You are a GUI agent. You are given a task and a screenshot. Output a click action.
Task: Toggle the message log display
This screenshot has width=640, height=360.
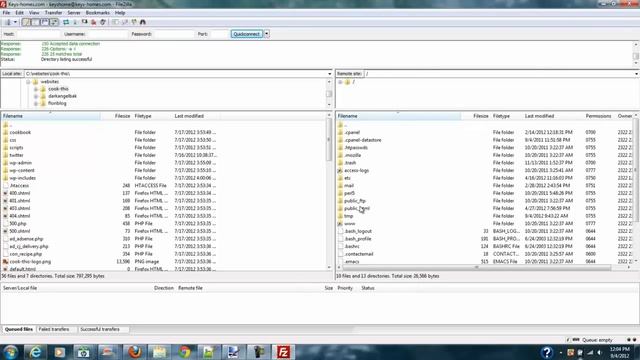(26, 22)
